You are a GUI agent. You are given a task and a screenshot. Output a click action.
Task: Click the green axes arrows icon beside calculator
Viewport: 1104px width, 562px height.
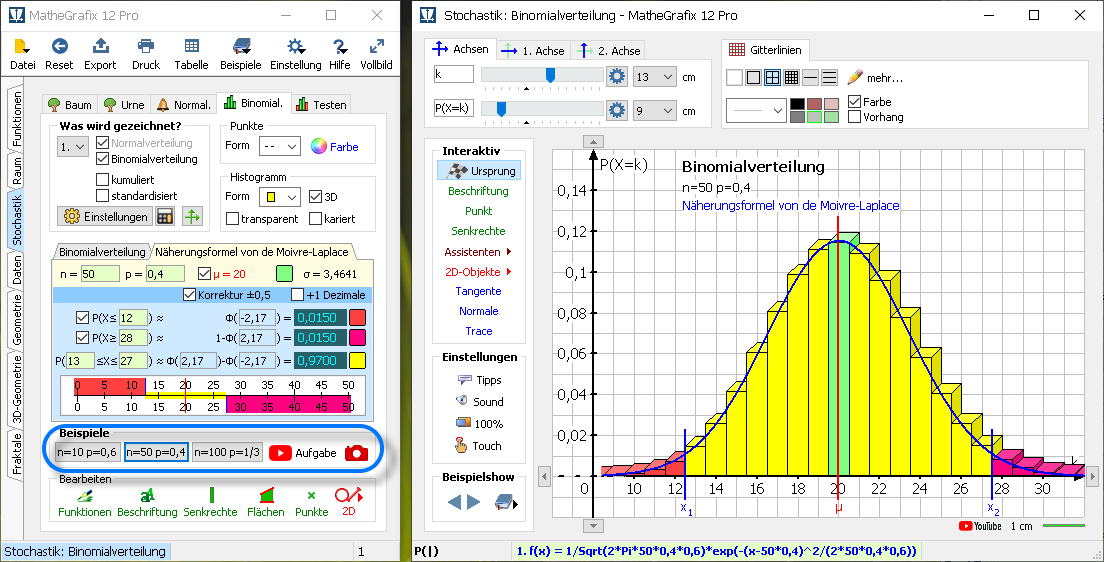pyautogui.click(x=192, y=216)
